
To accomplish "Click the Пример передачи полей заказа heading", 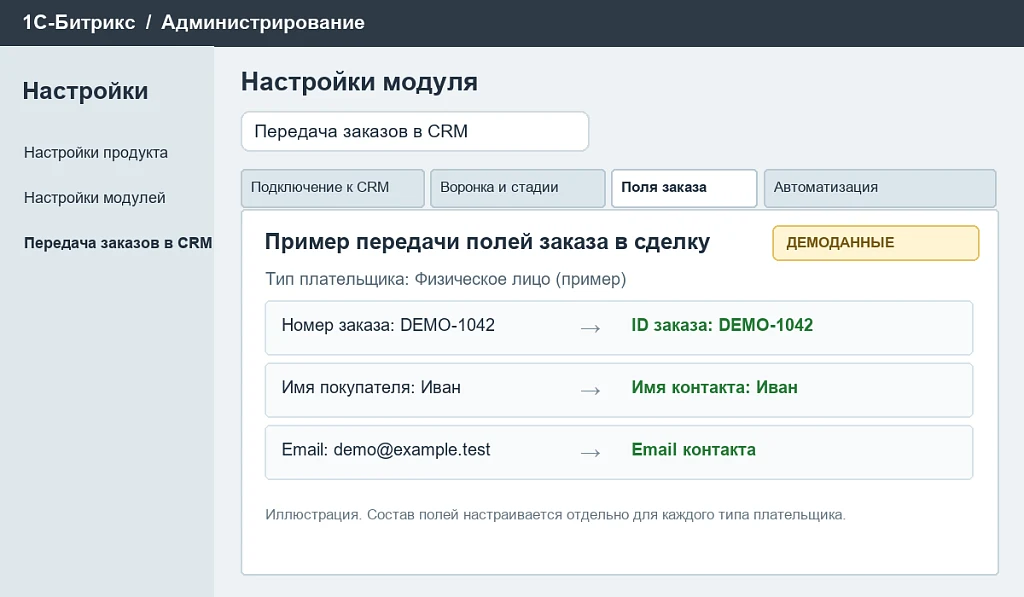I will pyautogui.click(x=487, y=242).
